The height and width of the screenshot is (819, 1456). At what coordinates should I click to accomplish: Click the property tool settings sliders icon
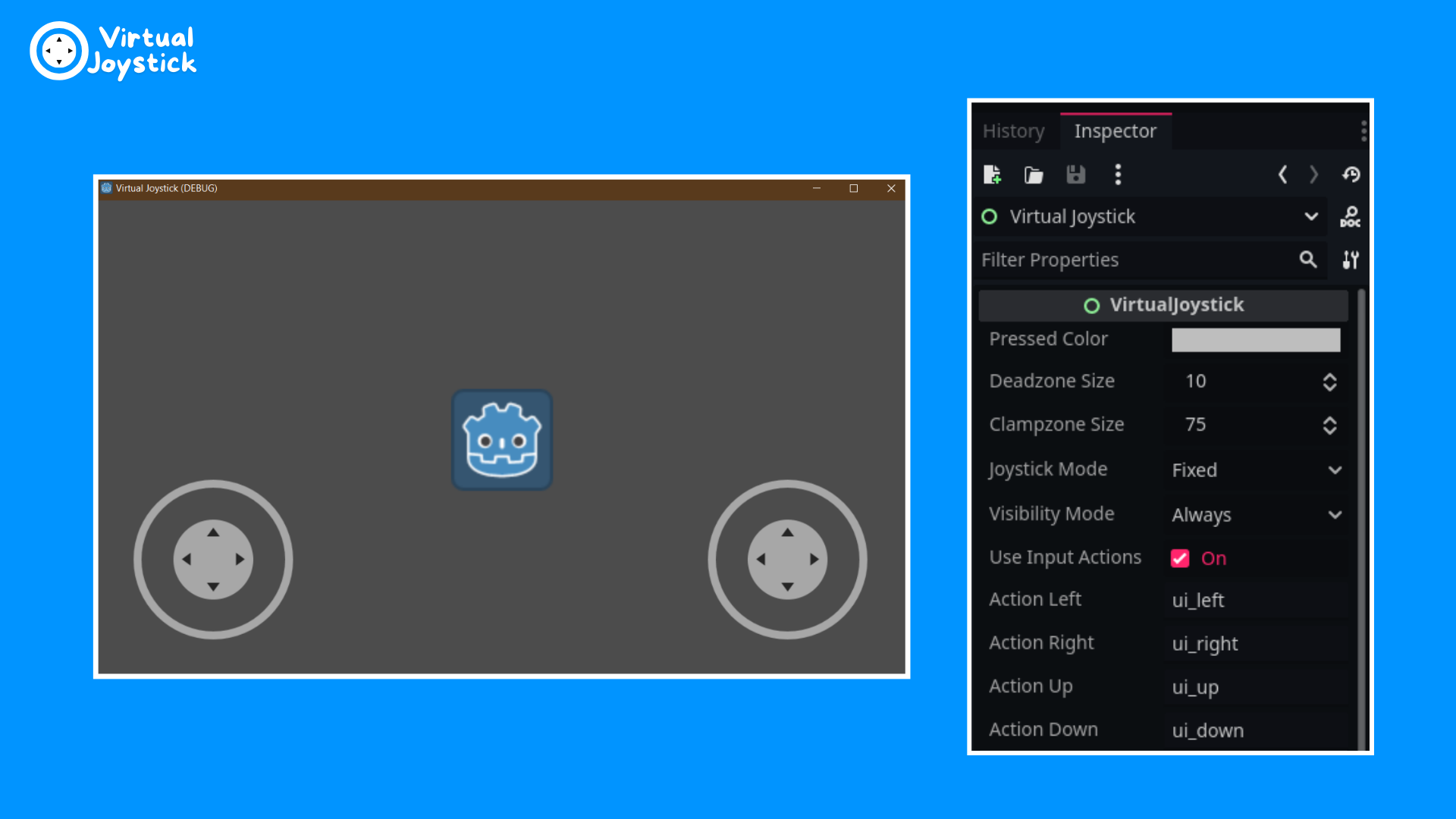1350,260
